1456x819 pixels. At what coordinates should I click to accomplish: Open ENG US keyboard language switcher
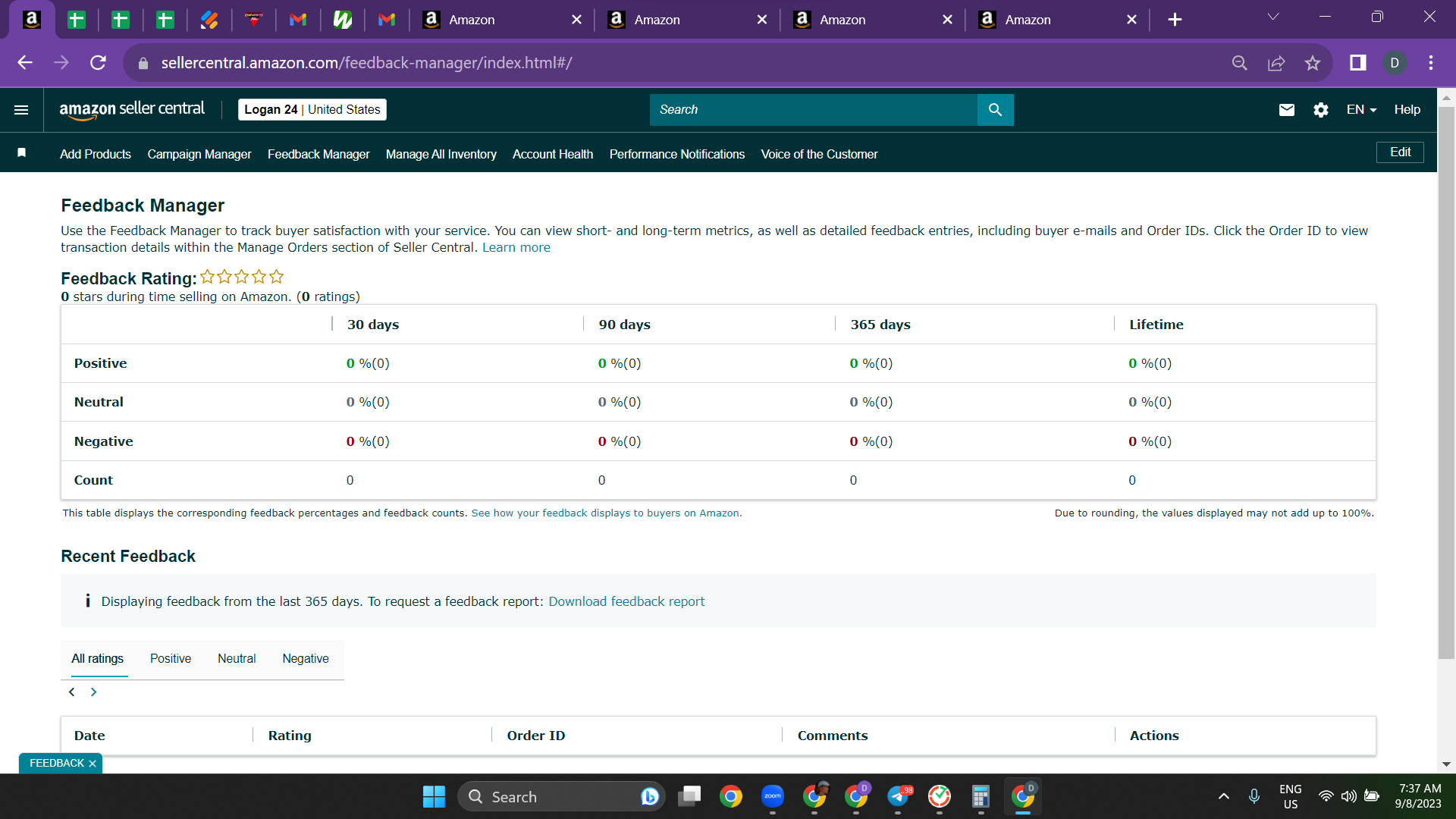(x=1290, y=796)
